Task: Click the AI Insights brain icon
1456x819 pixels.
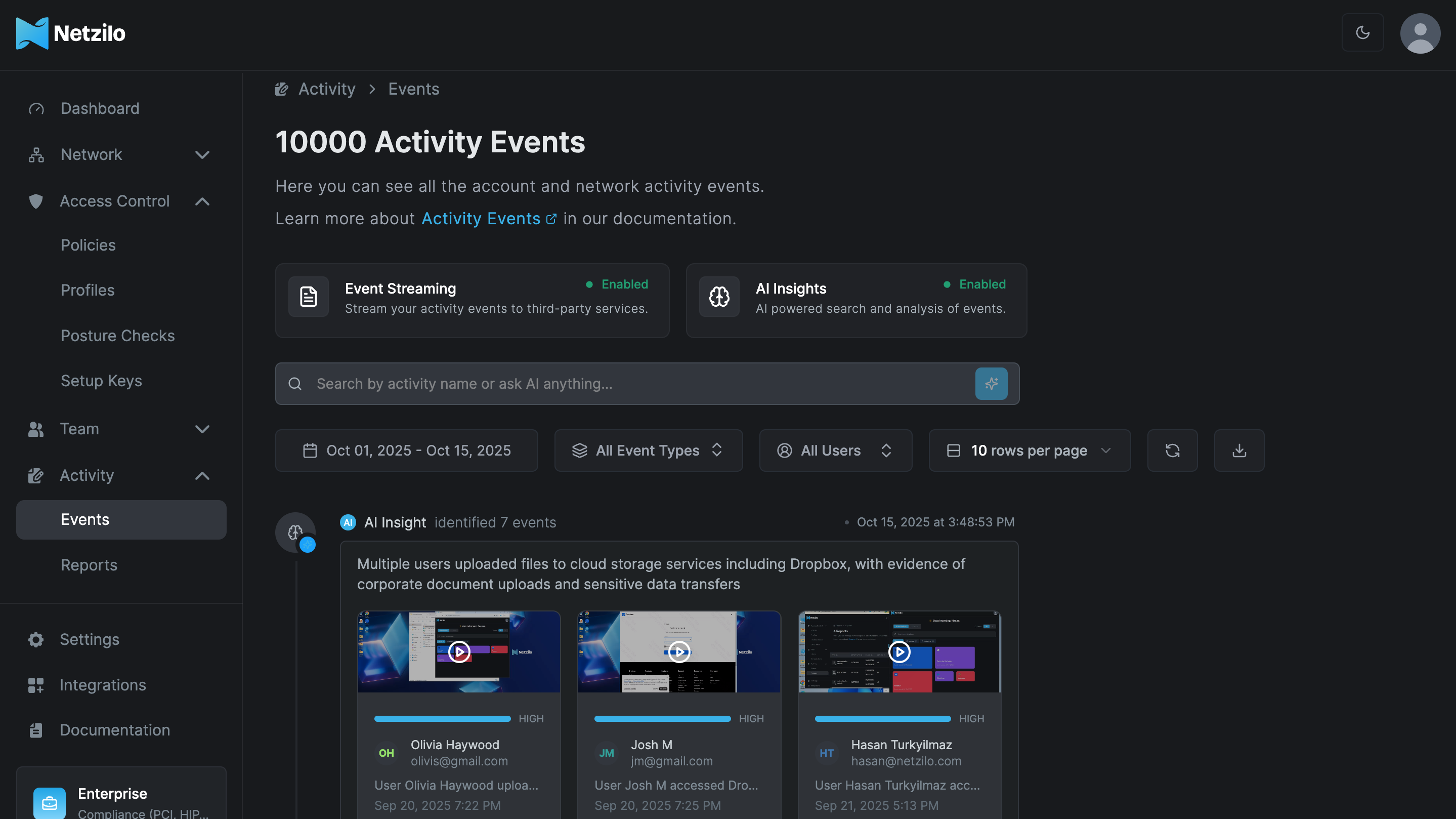Action: [719, 297]
